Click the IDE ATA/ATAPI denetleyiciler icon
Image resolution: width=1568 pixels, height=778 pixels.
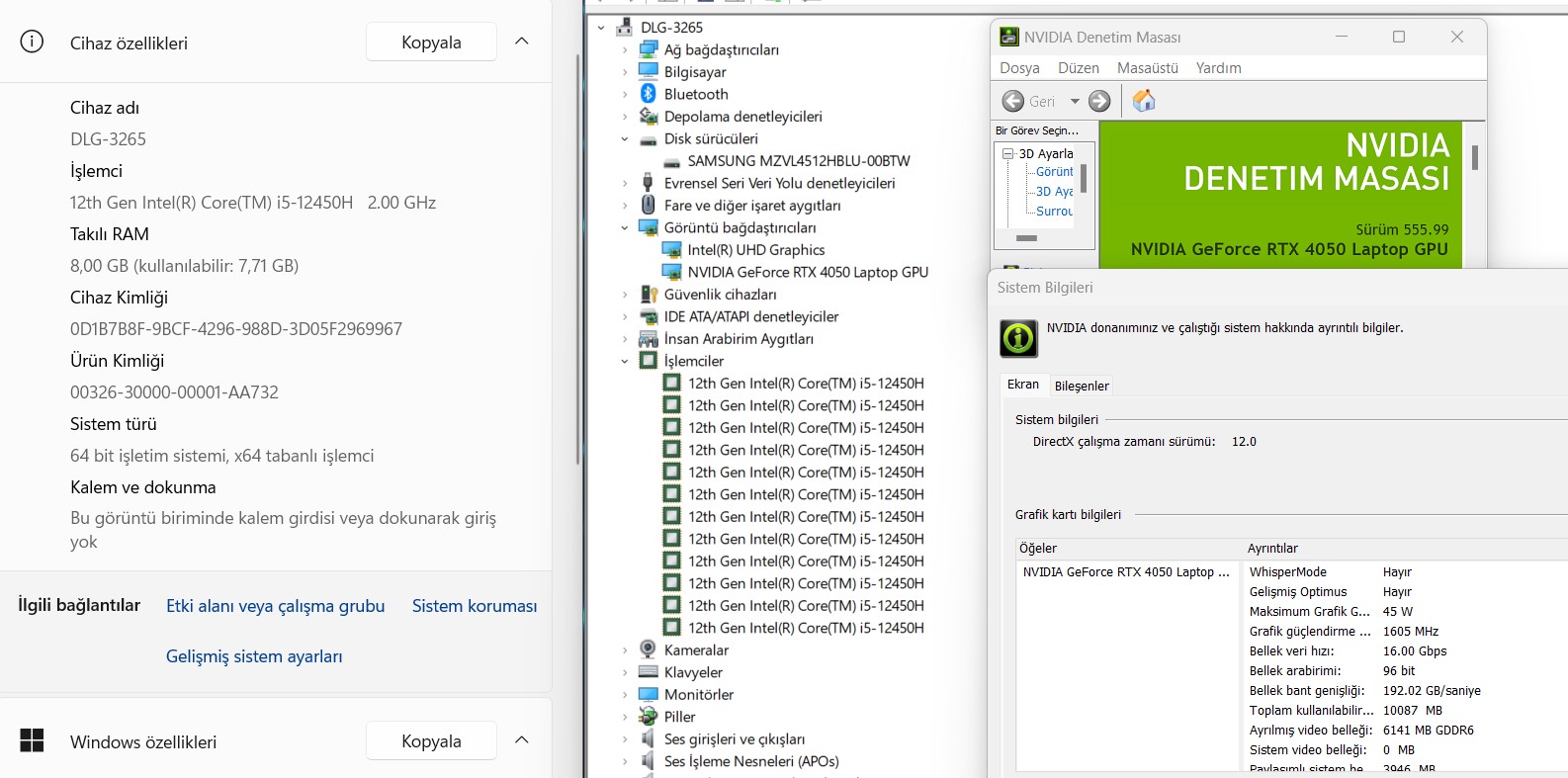(649, 316)
